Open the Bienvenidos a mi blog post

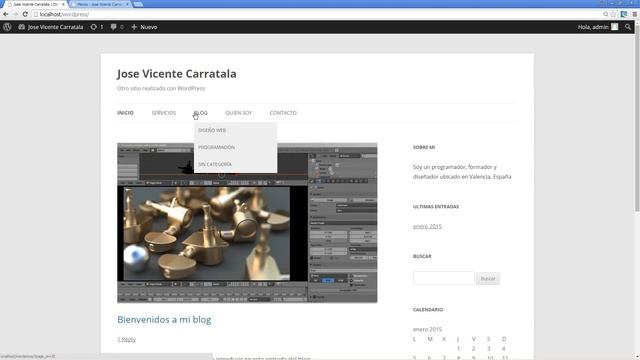click(164, 320)
